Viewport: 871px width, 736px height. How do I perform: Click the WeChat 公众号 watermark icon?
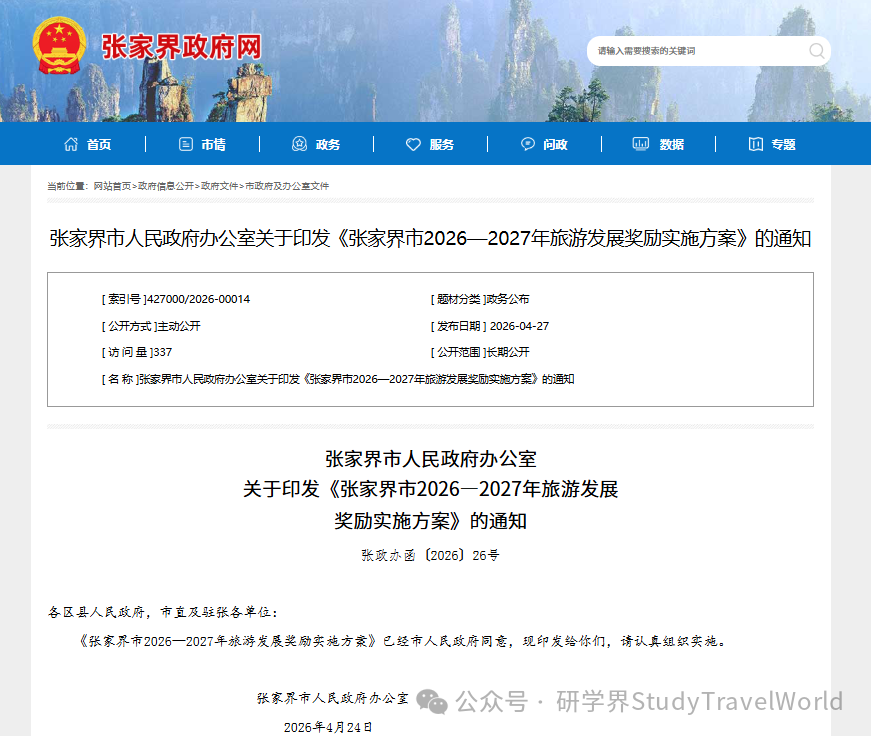(x=430, y=704)
